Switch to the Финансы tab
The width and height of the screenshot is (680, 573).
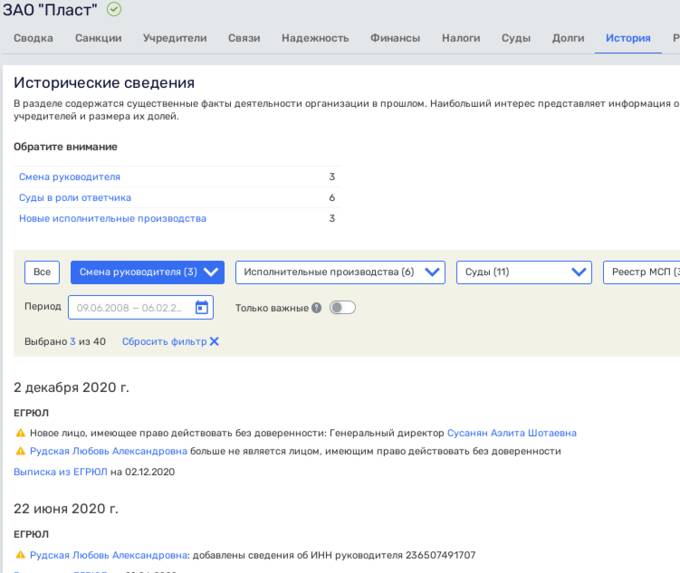coord(395,38)
